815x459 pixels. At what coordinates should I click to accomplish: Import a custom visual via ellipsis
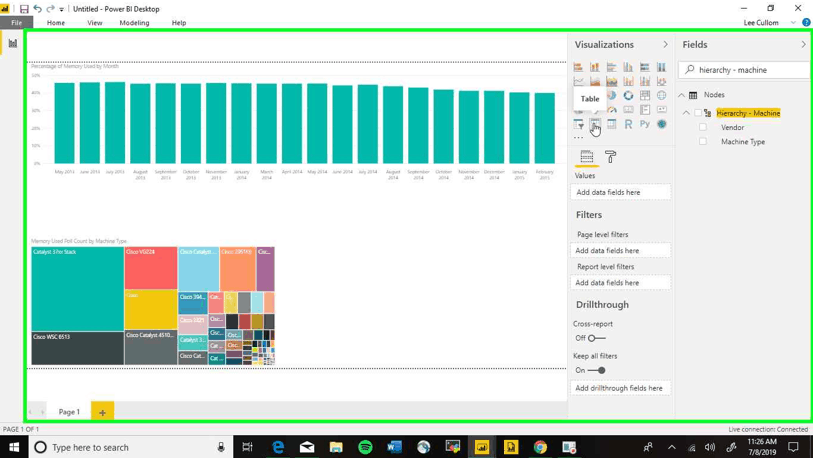pos(578,138)
